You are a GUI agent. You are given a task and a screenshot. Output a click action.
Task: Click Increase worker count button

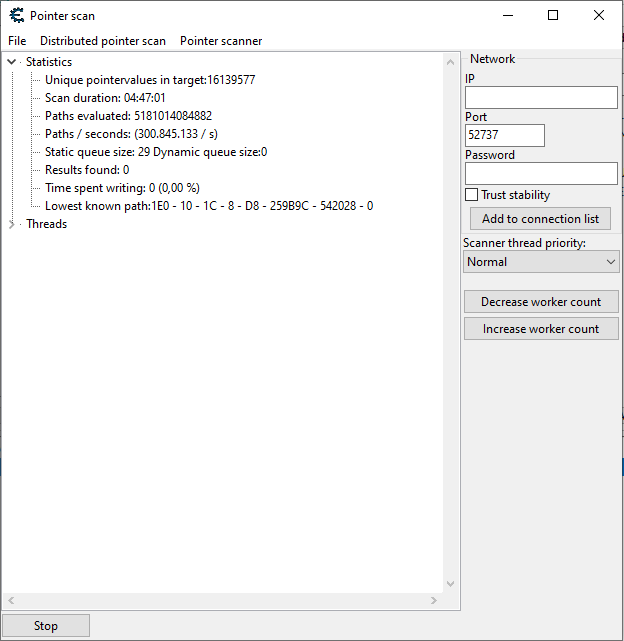[541, 329]
